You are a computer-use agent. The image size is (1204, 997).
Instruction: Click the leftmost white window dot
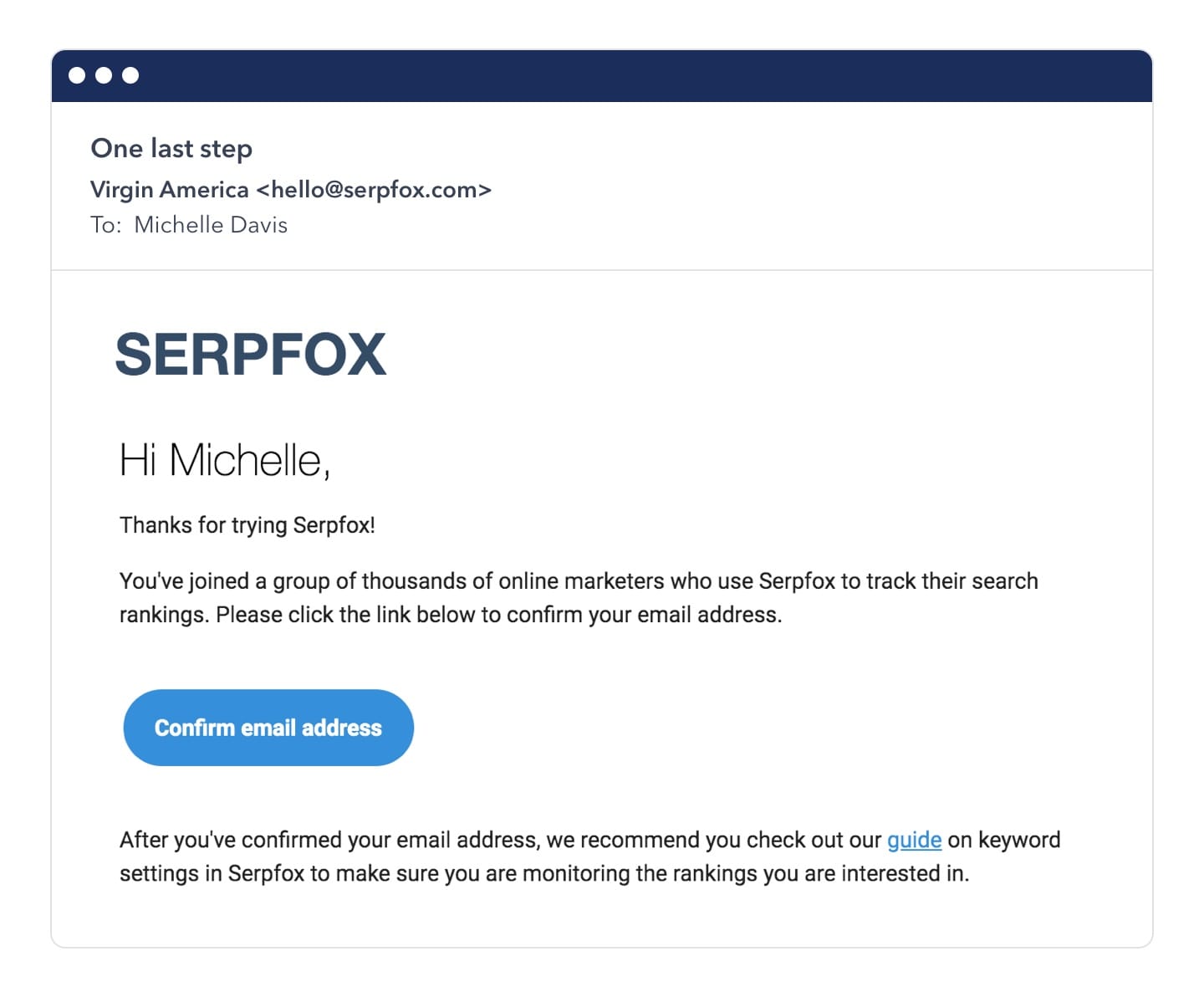click(77, 75)
